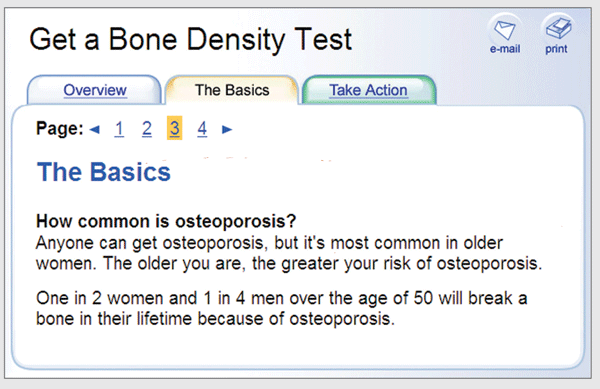
Task: Click the 'Page:' label
Action: pos(59,129)
